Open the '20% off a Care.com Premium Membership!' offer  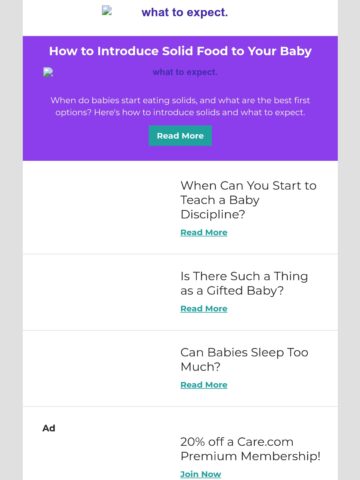250,449
